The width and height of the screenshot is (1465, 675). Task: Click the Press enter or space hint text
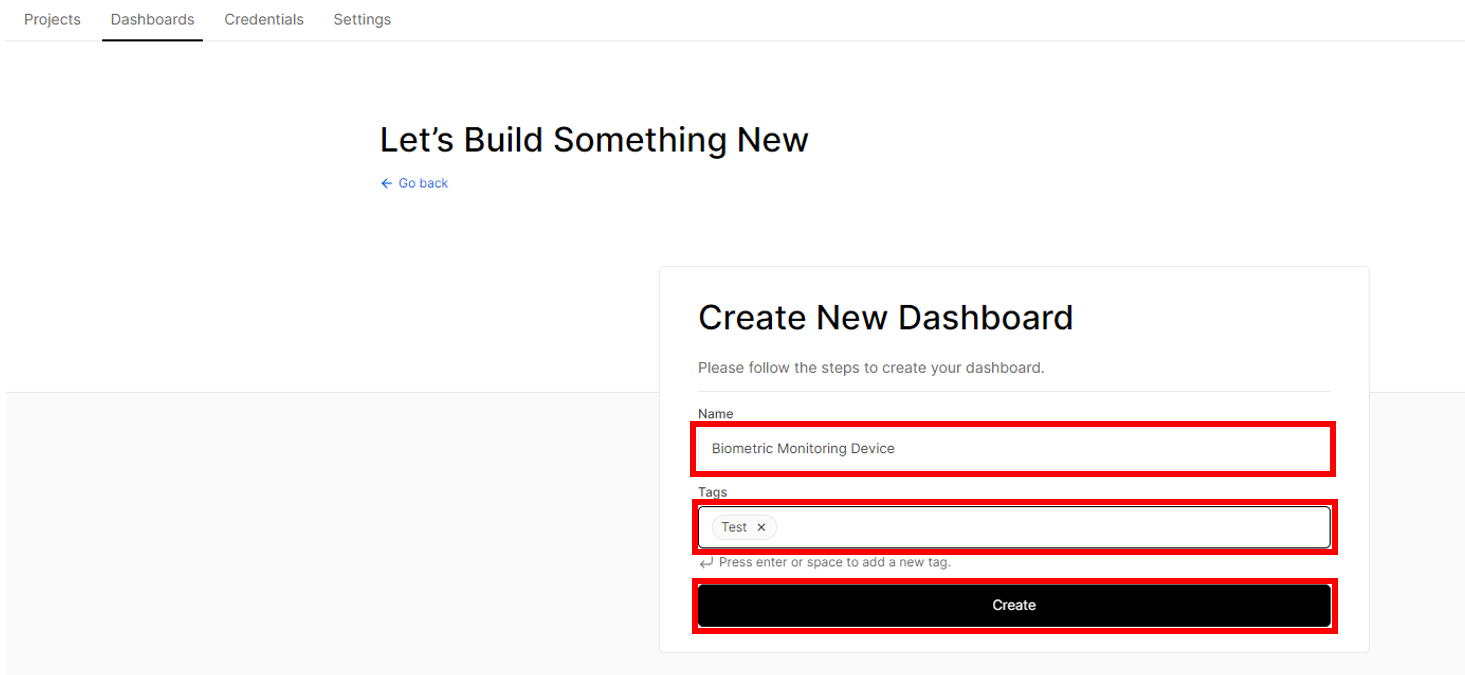(x=834, y=562)
